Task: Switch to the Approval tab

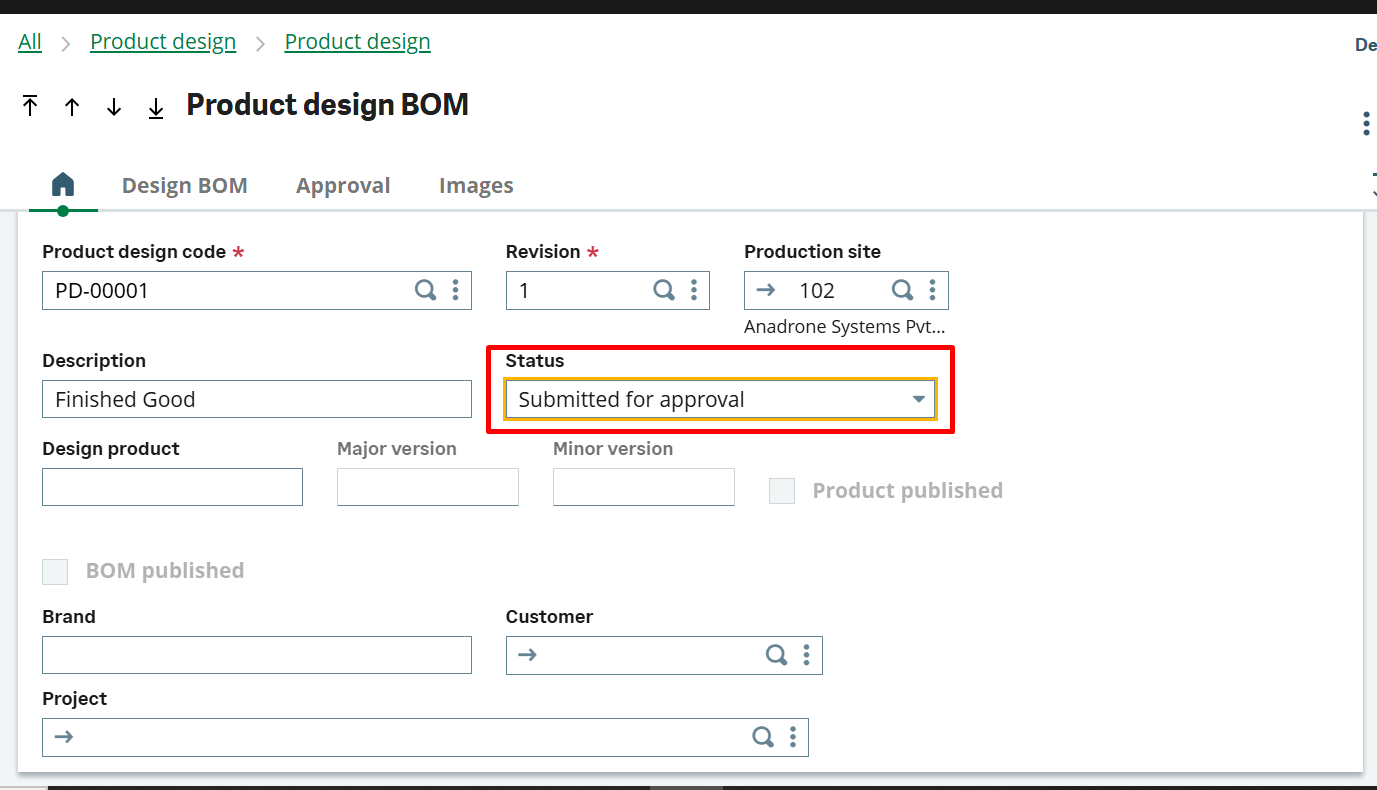Action: (x=343, y=186)
